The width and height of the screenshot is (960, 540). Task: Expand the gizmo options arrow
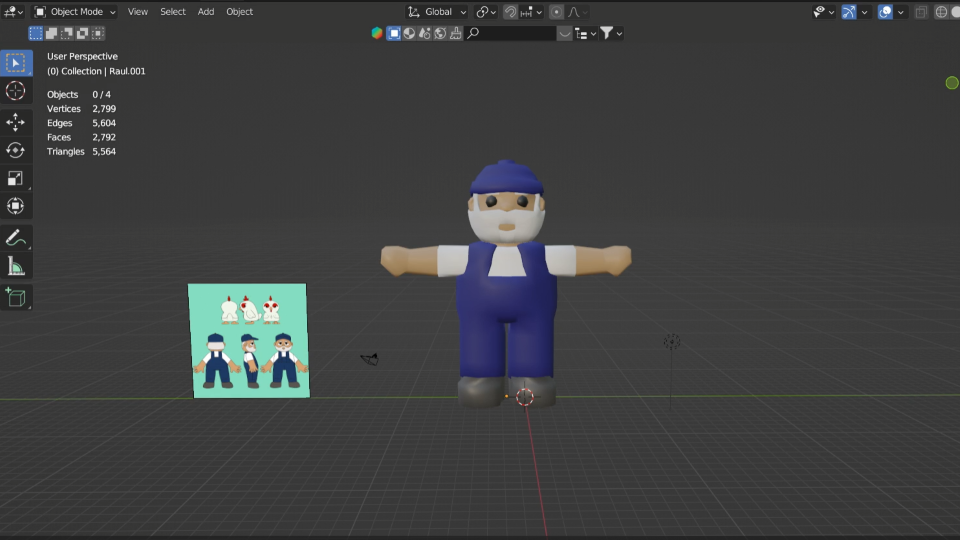pos(864,12)
